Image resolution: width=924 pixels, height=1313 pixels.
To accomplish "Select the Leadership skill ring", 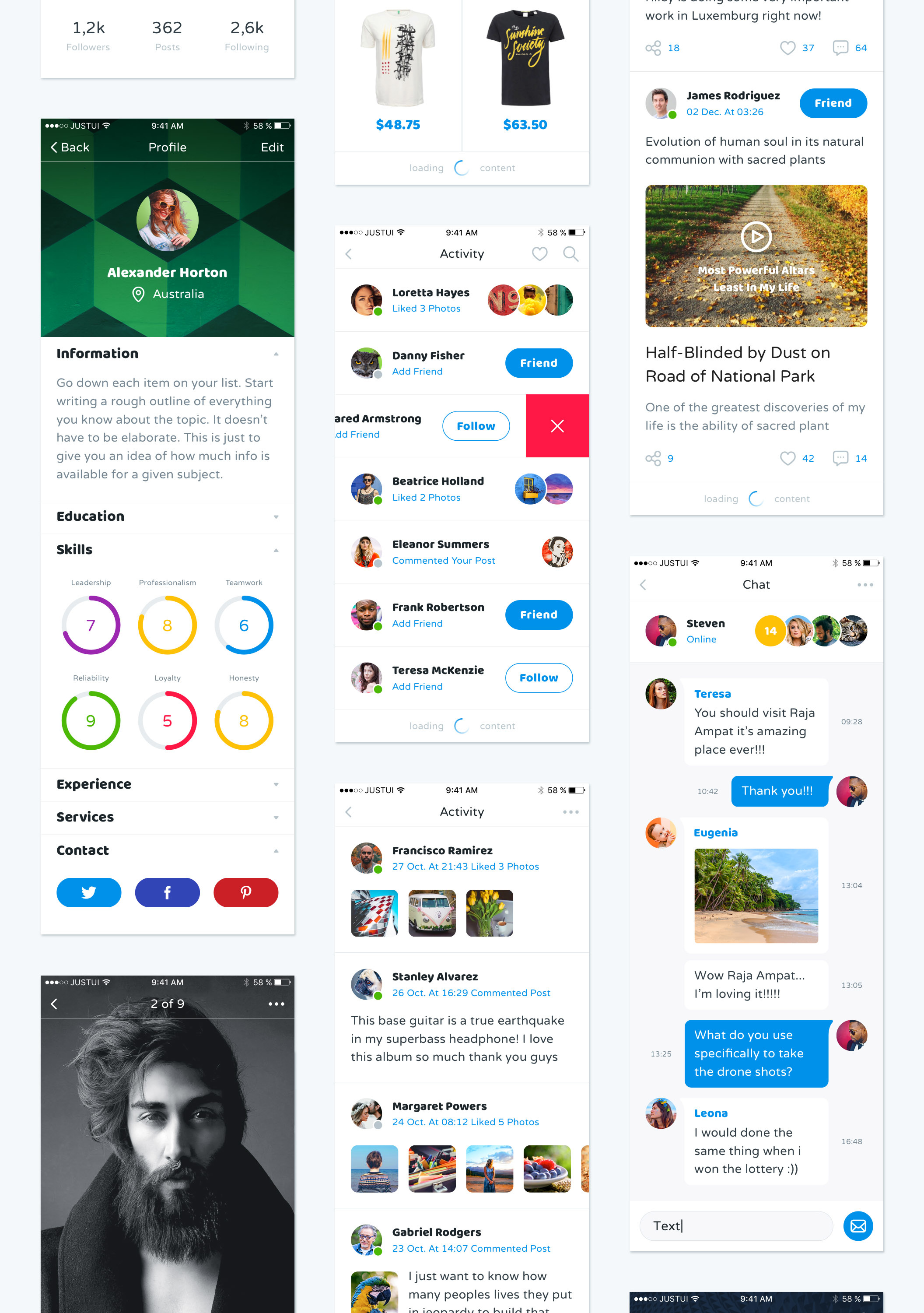I will tap(91, 625).
